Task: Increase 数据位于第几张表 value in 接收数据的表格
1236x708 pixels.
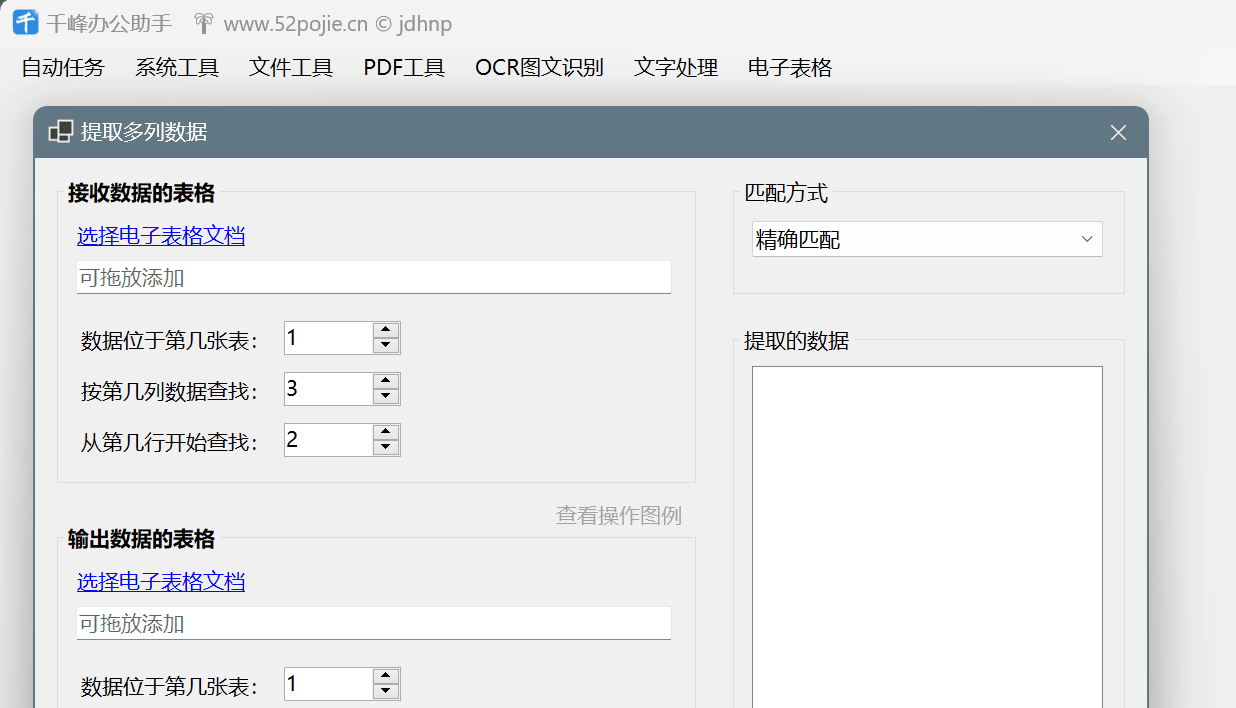Action: click(386, 330)
